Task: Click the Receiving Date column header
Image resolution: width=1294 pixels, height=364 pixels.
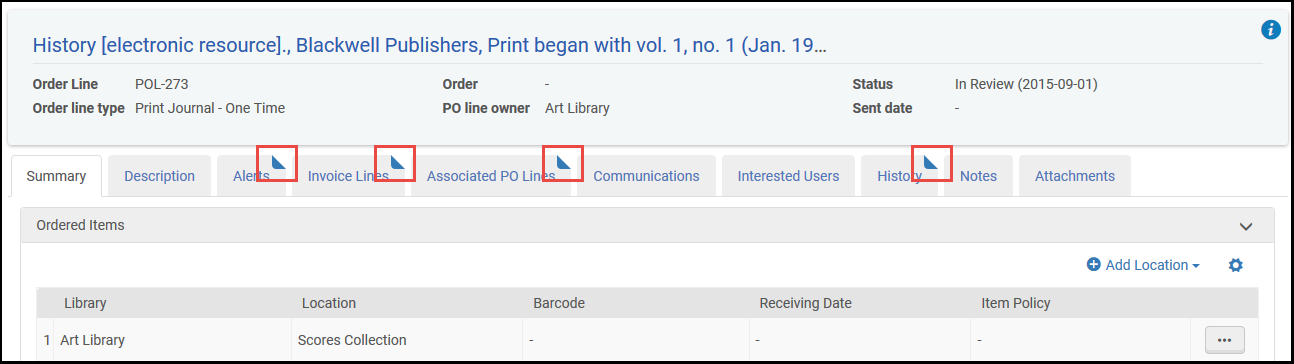Action: click(x=805, y=303)
